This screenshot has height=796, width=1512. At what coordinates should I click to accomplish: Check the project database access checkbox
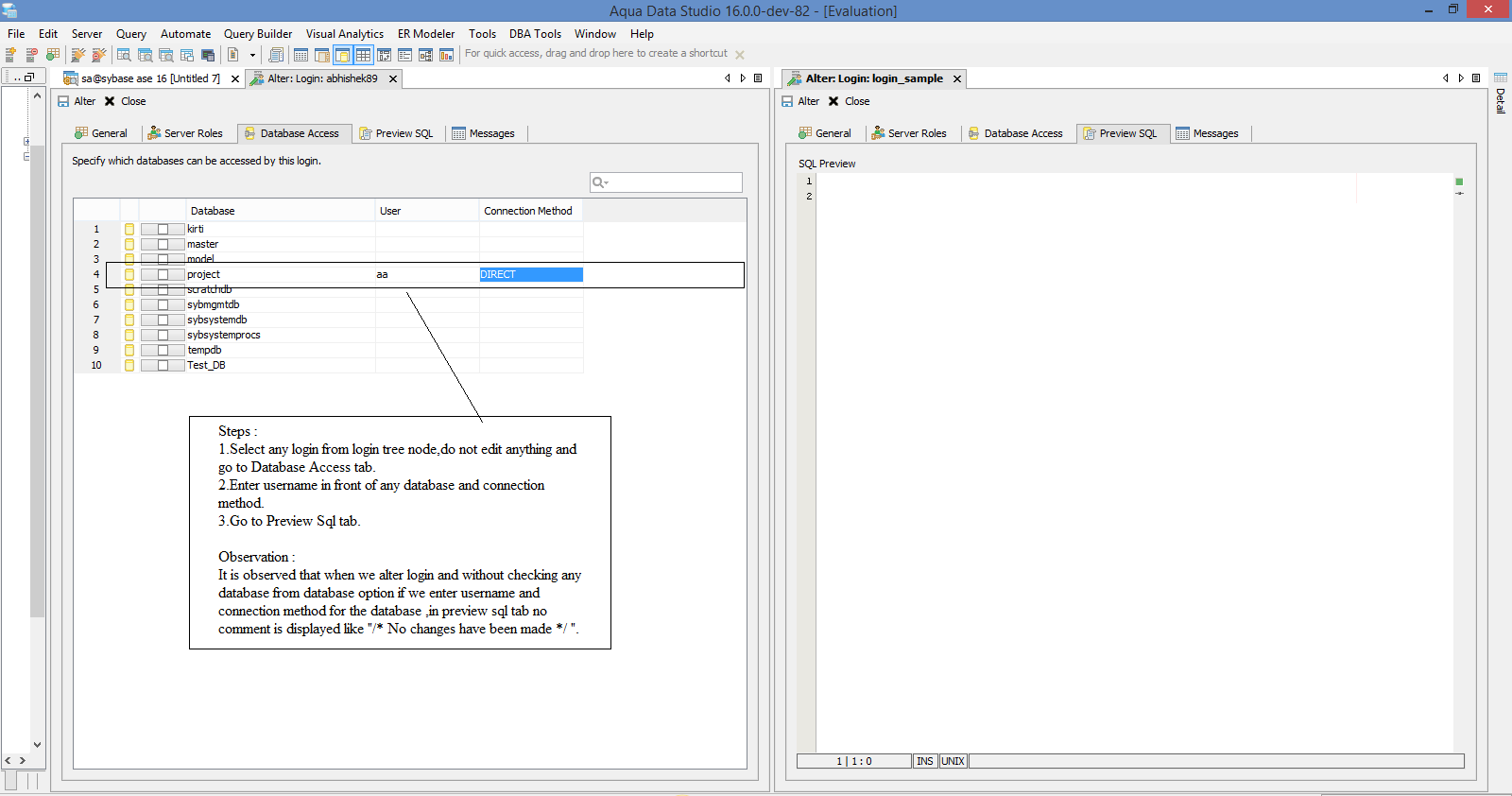point(163,274)
